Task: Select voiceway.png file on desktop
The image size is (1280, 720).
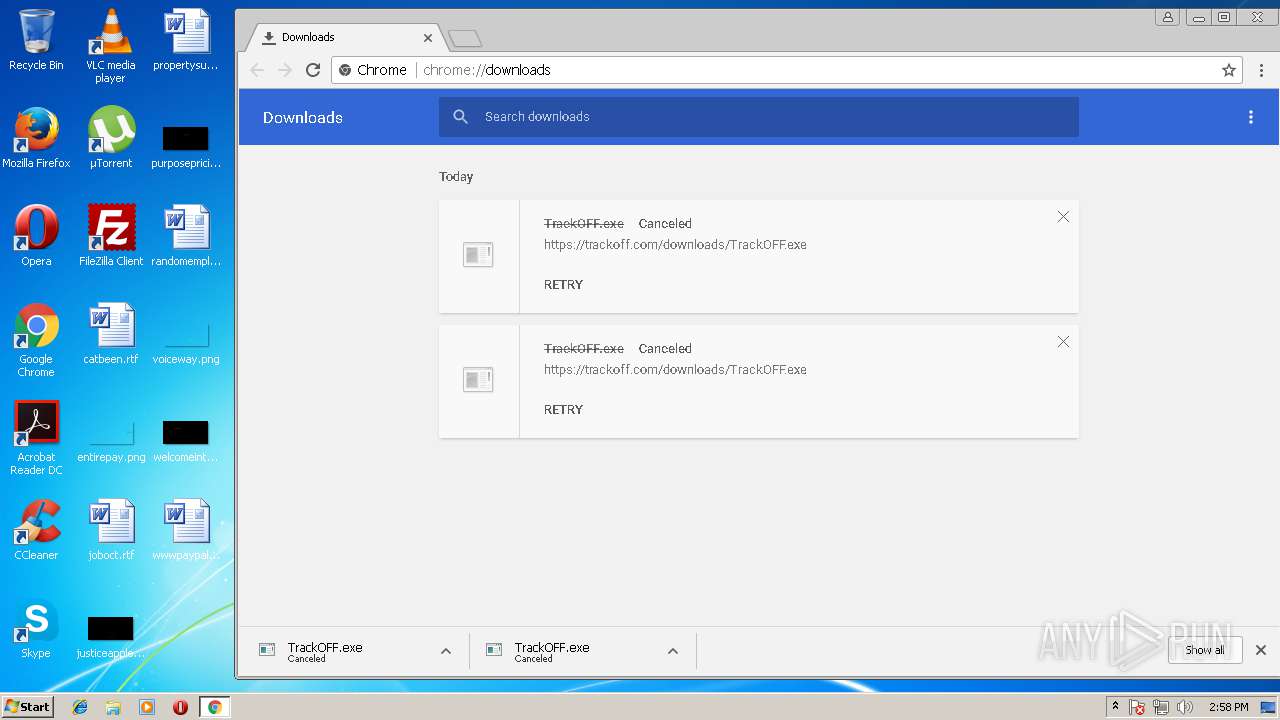Action: [x=185, y=340]
